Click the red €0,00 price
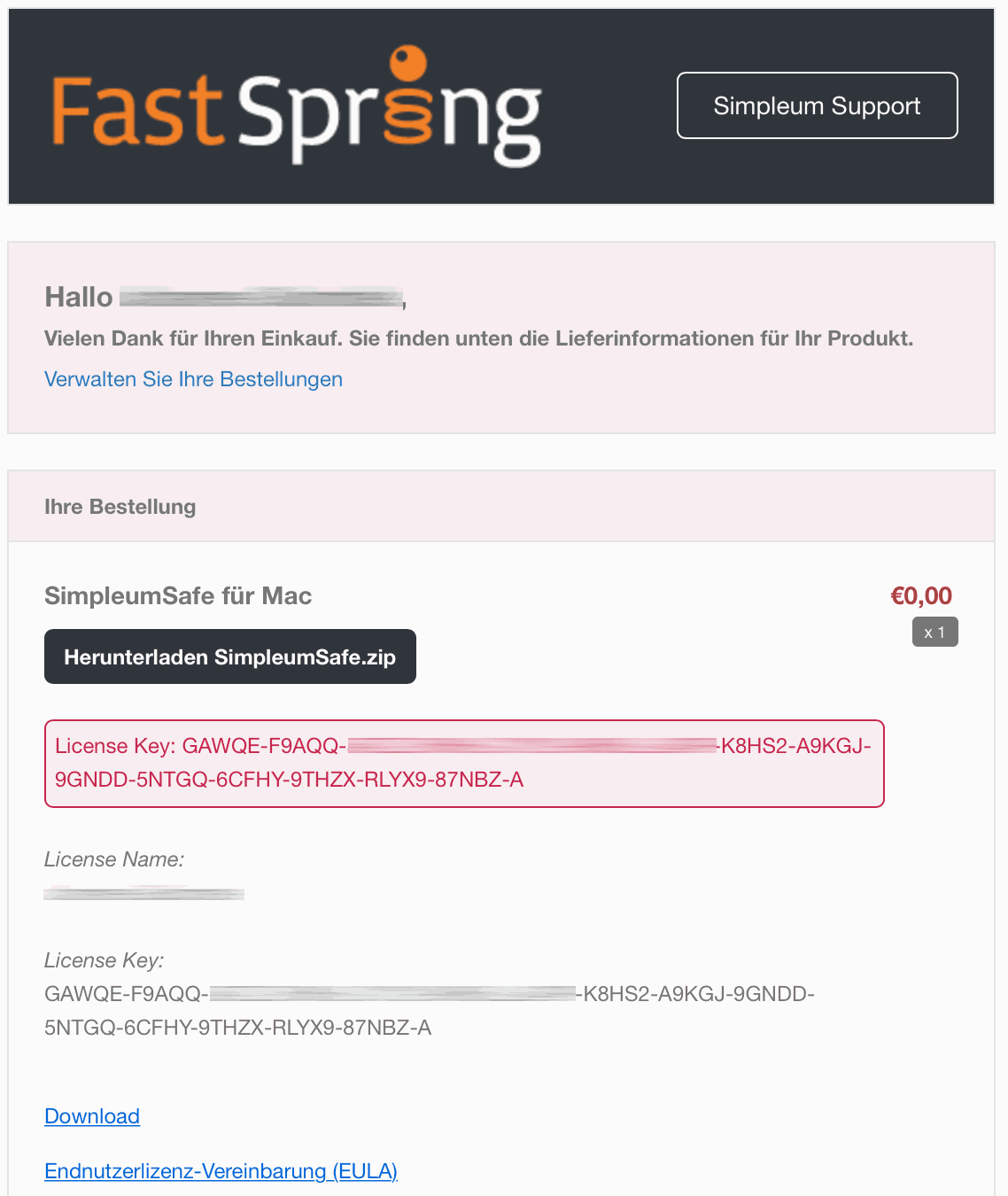 [x=921, y=595]
